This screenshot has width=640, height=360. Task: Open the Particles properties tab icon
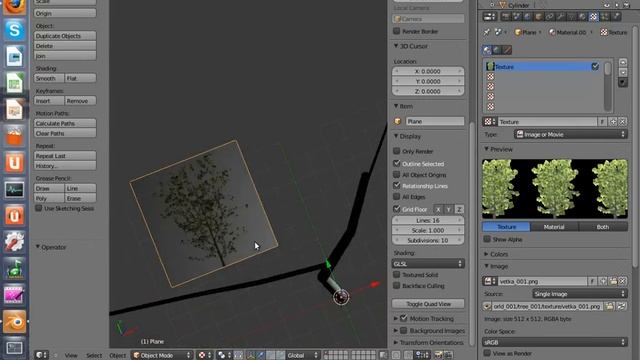point(605,16)
